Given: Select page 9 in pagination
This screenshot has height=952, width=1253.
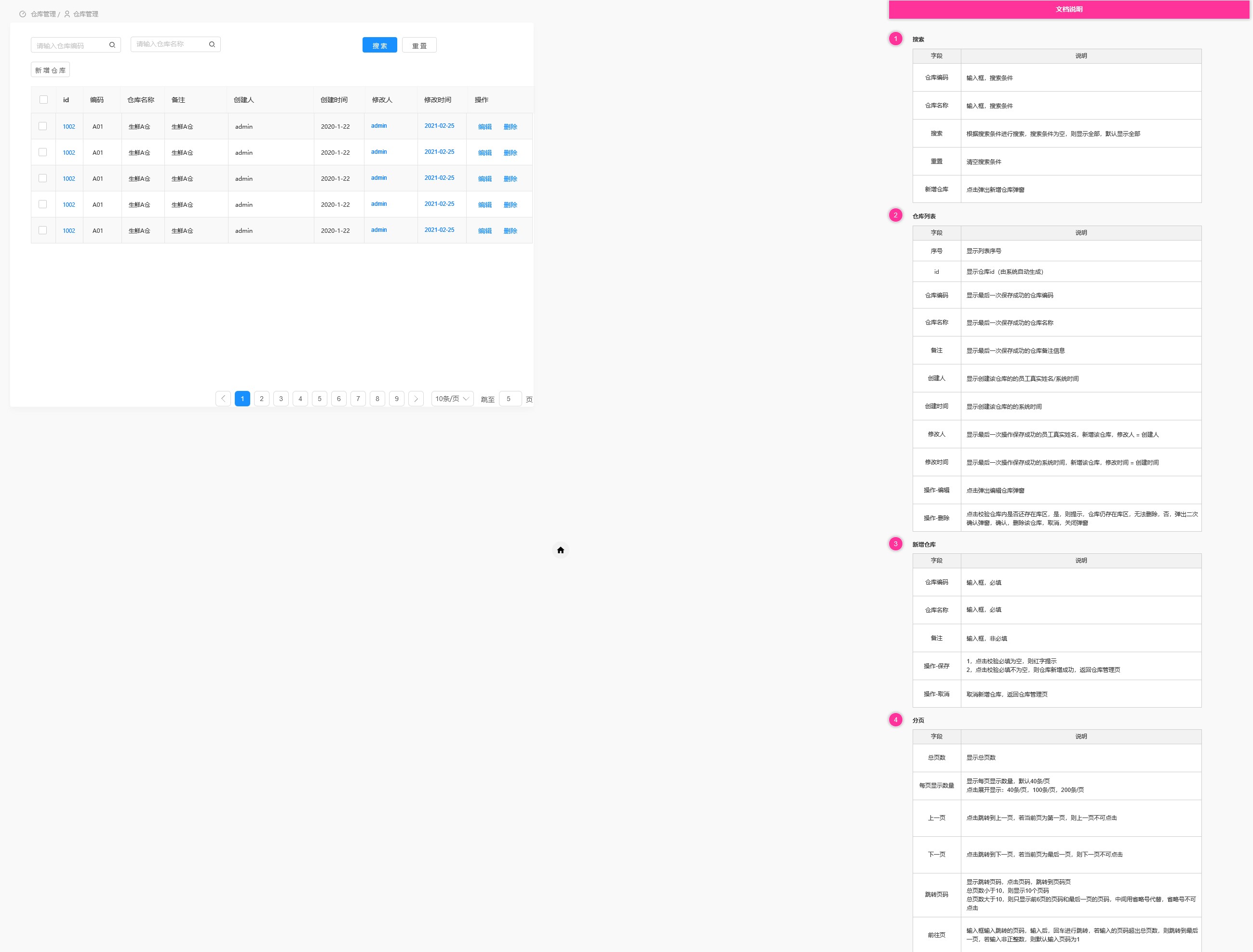Looking at the screenshot, I should point(397,398).
